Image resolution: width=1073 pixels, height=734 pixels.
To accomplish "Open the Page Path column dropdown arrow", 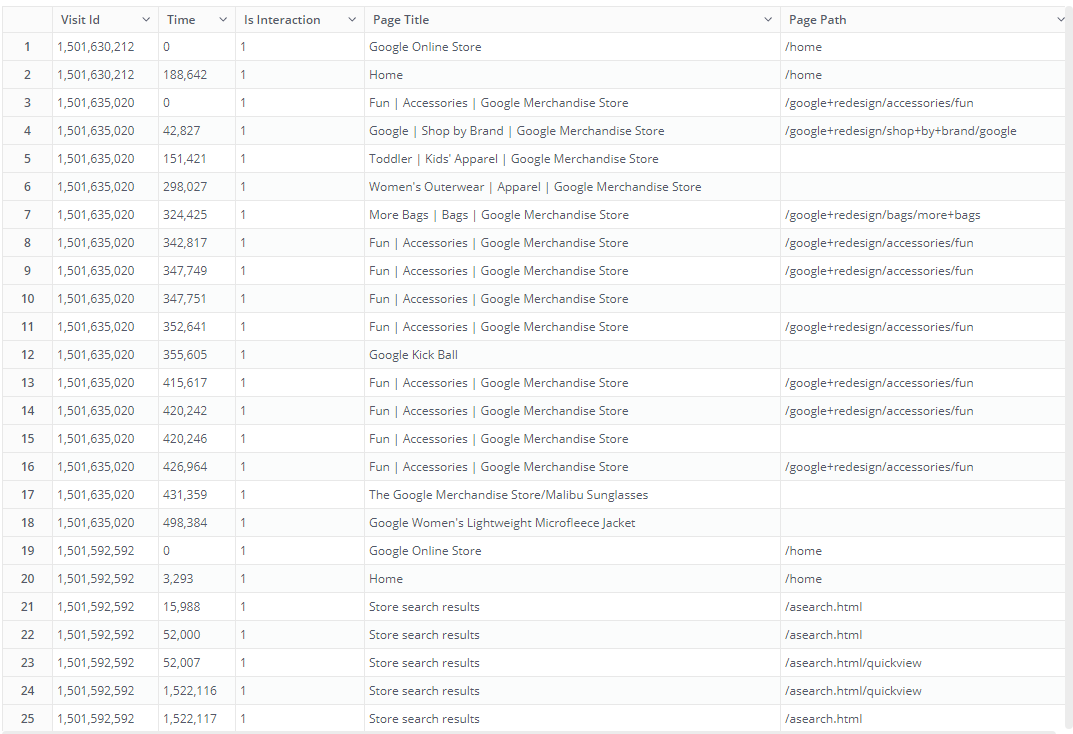I will pyautogui.click(x=1060, y=20).
